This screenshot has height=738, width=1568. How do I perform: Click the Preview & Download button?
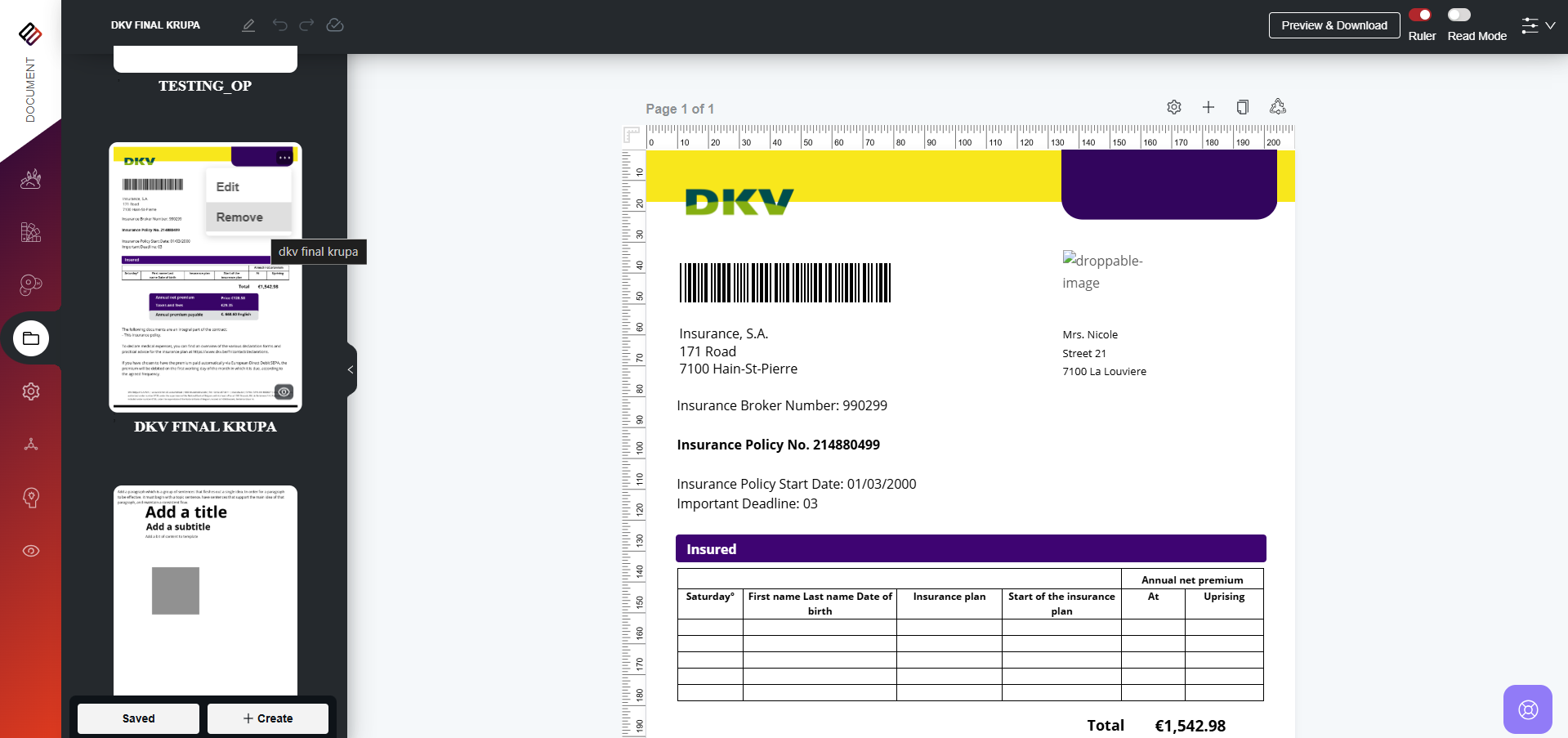click(x=1333, y=25)
